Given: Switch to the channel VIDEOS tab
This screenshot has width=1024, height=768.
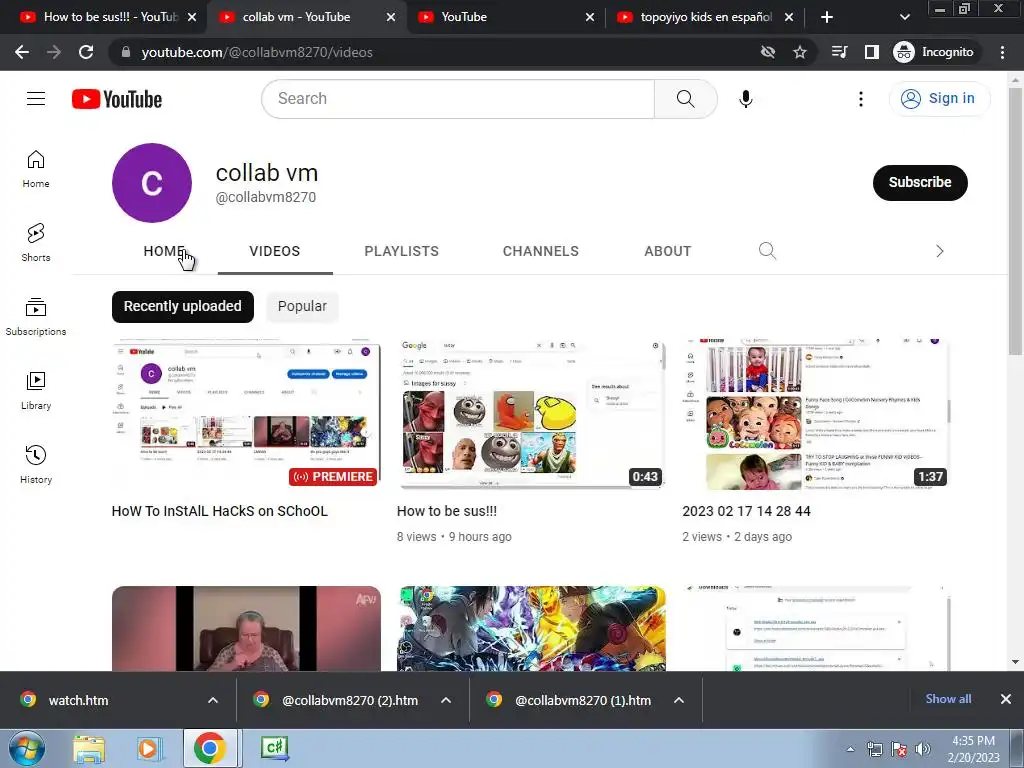Looking at the screenshot, I should point(275,251).
